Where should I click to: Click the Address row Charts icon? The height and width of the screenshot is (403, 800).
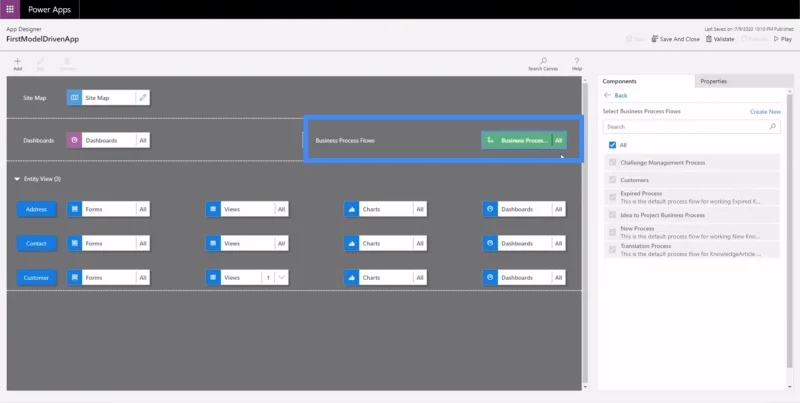coord(352,209)
